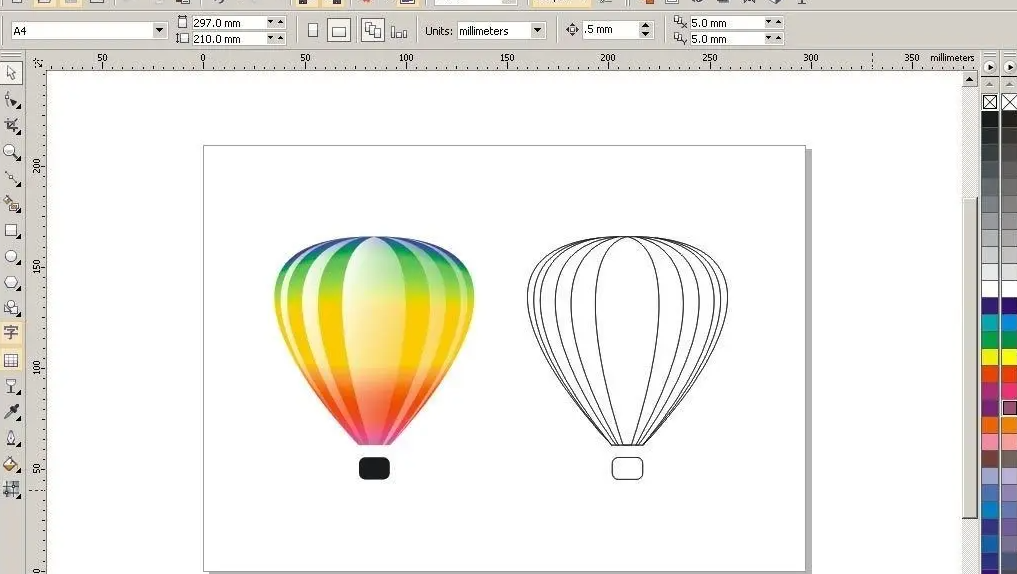Pick the brown swatch in first palette
This screenshot has width=1017, height=574.
pos(990,459)
